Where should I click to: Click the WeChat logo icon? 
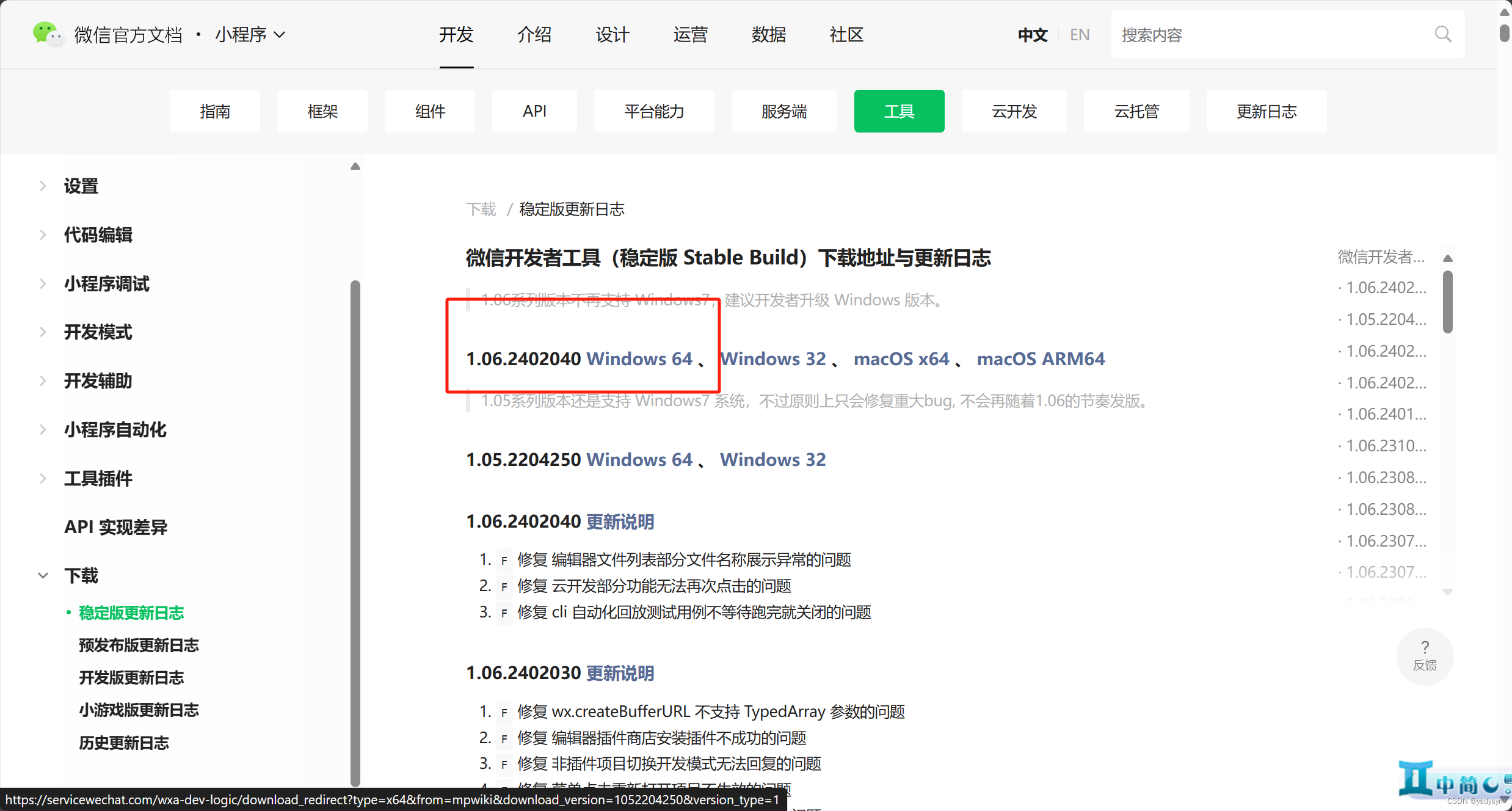click(48, 34)
